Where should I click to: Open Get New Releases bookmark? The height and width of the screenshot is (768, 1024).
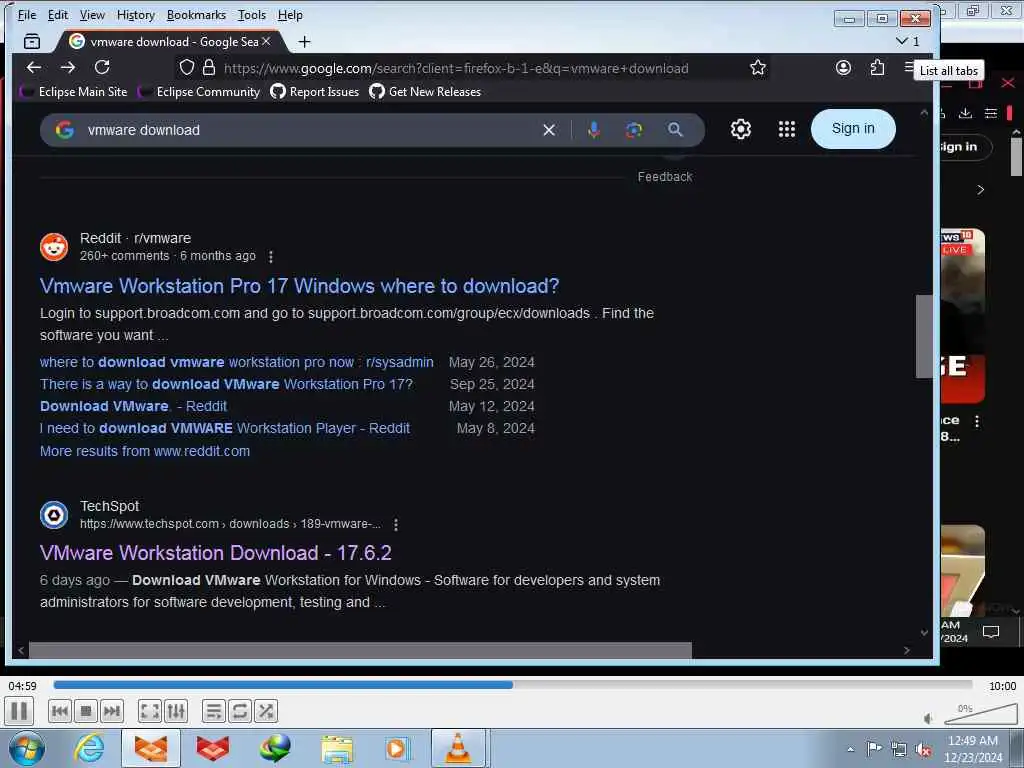point(425,91)
